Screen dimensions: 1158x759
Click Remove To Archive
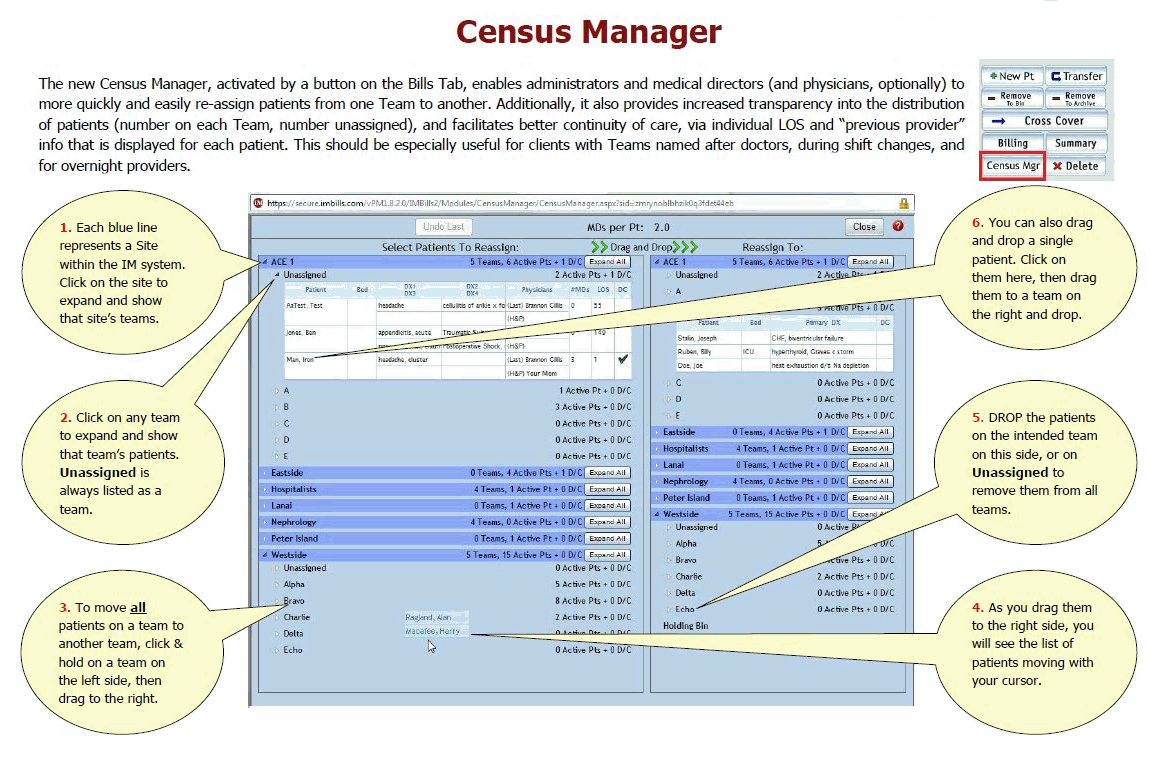tap(1076, 98)
